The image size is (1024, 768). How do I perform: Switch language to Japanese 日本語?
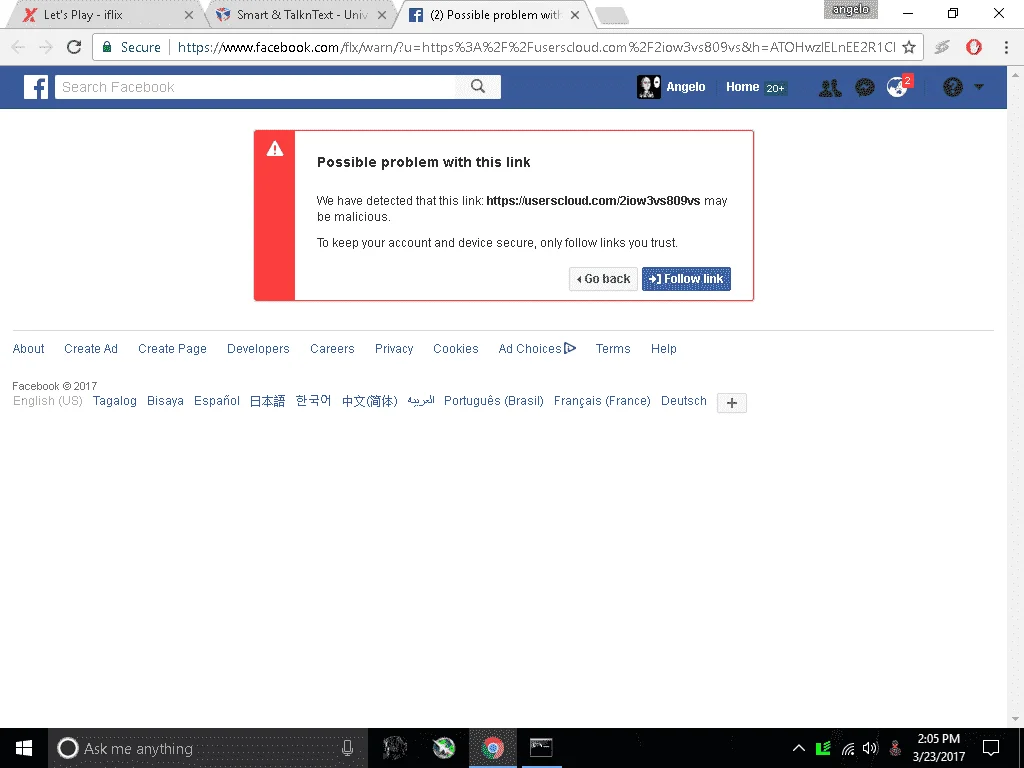pos(268,401)
